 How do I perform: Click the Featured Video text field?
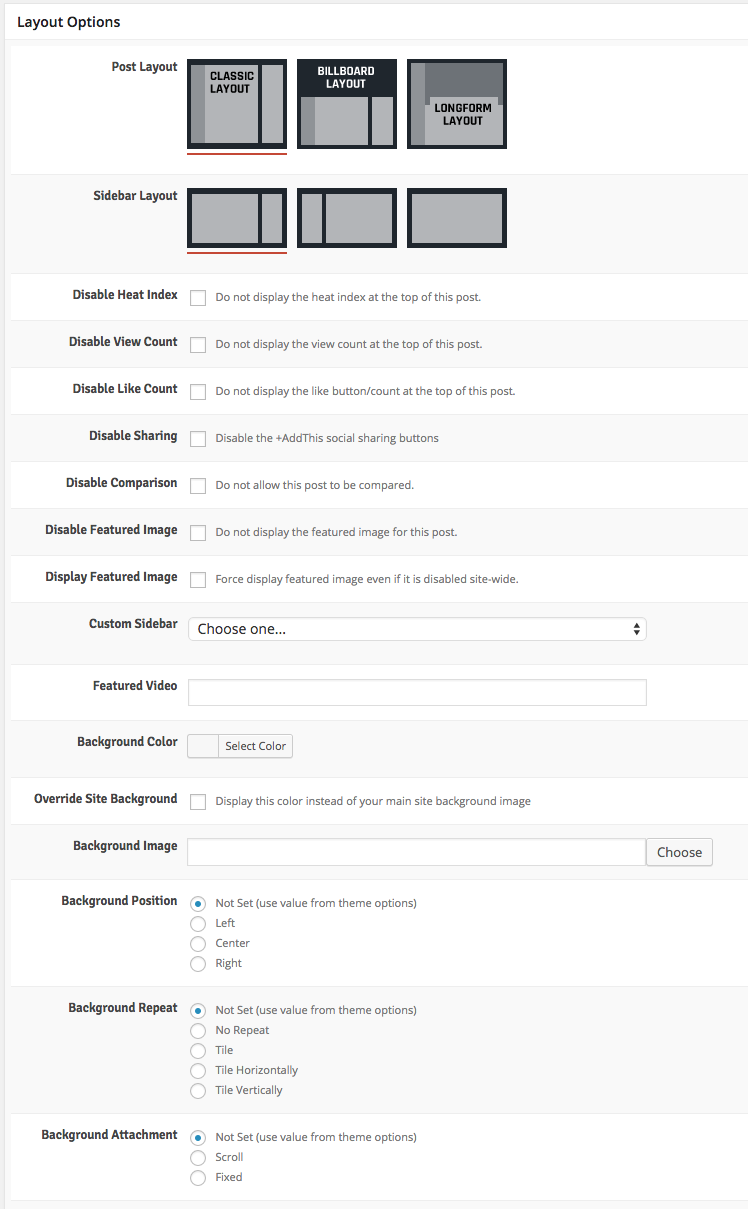pos(417,692)
